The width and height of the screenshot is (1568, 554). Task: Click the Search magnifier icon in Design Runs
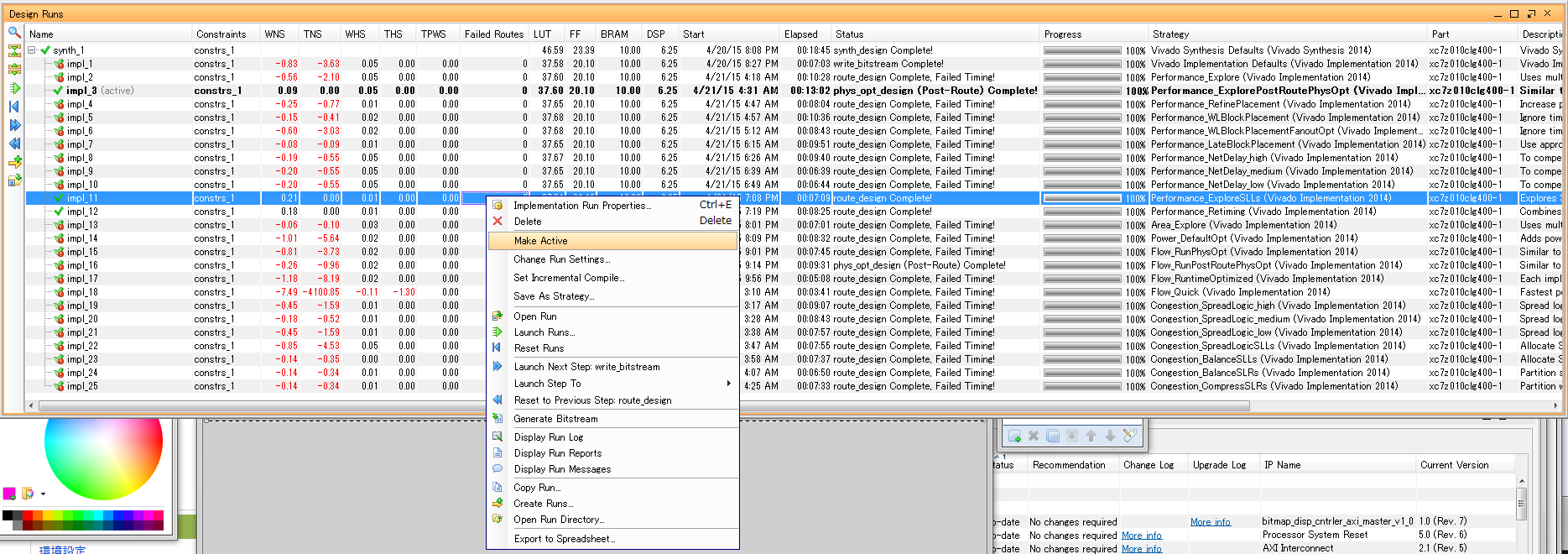click(14, 33)
